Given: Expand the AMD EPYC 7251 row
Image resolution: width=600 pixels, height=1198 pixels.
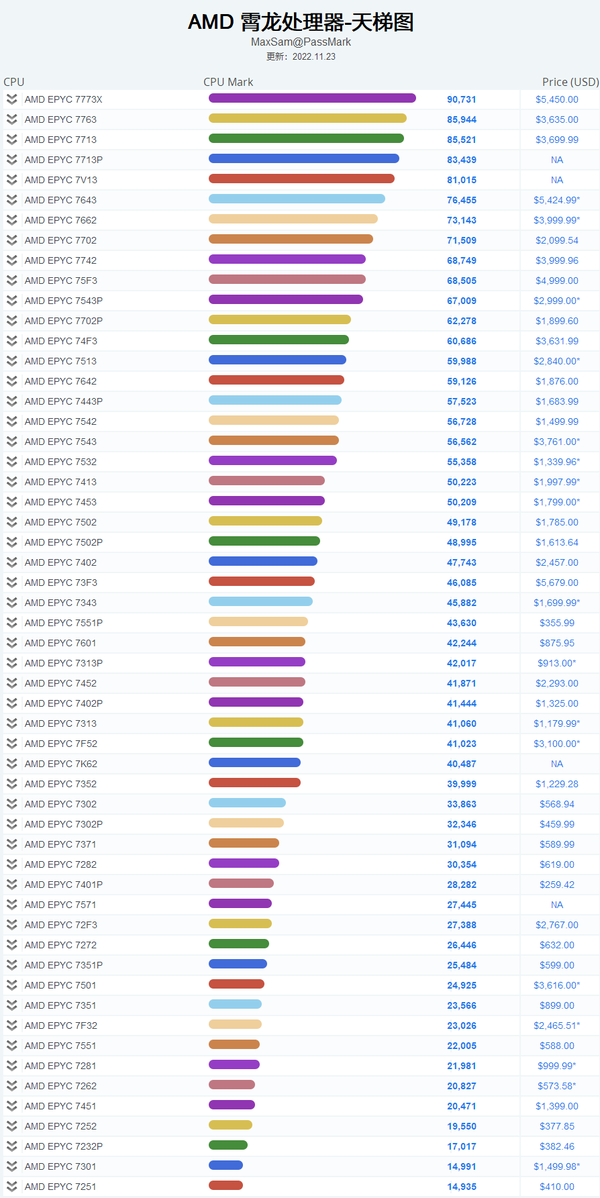Looking at the screenshot, I should (11, 1187).
